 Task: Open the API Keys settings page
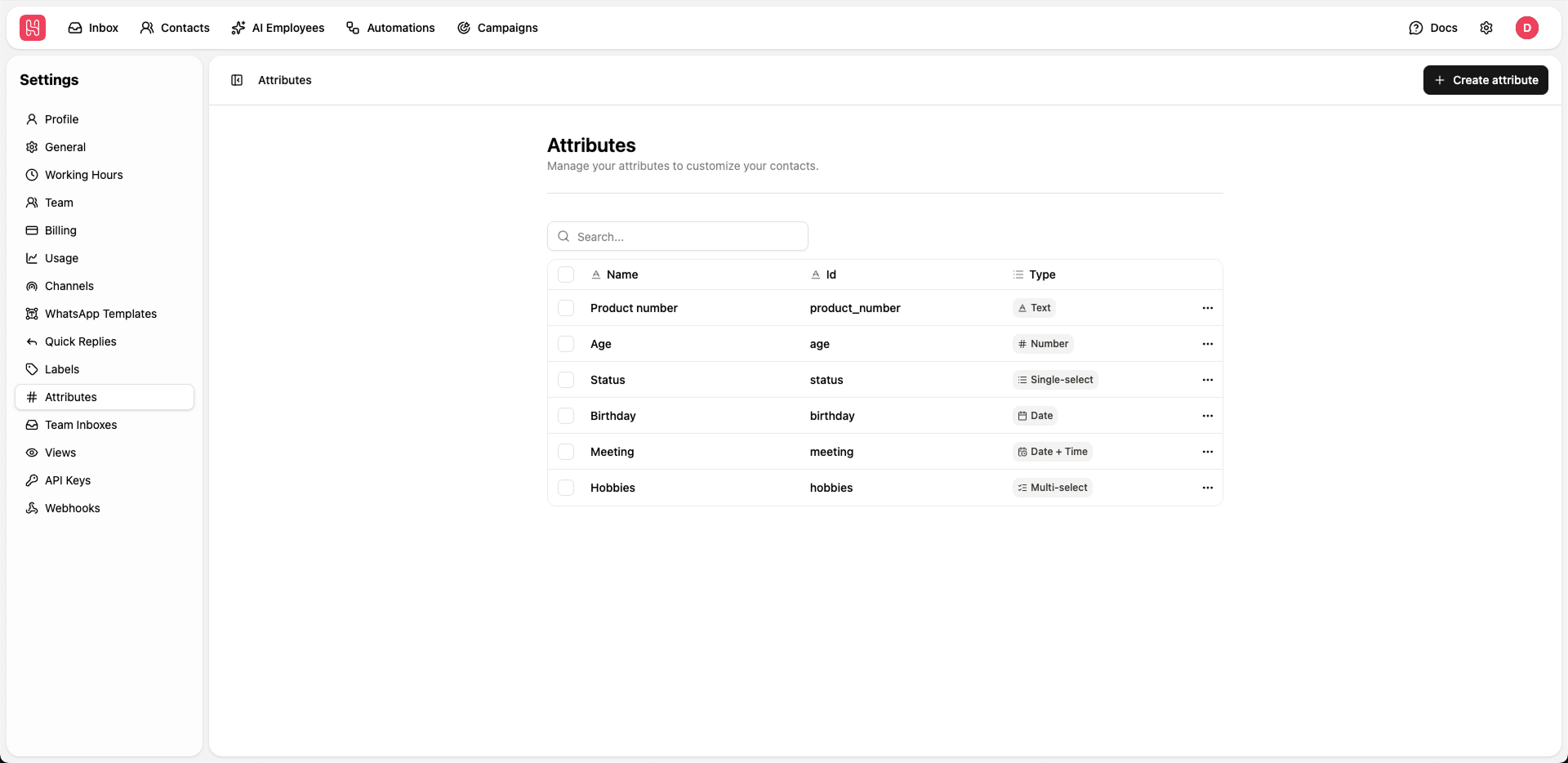click(x=67, y=480)
